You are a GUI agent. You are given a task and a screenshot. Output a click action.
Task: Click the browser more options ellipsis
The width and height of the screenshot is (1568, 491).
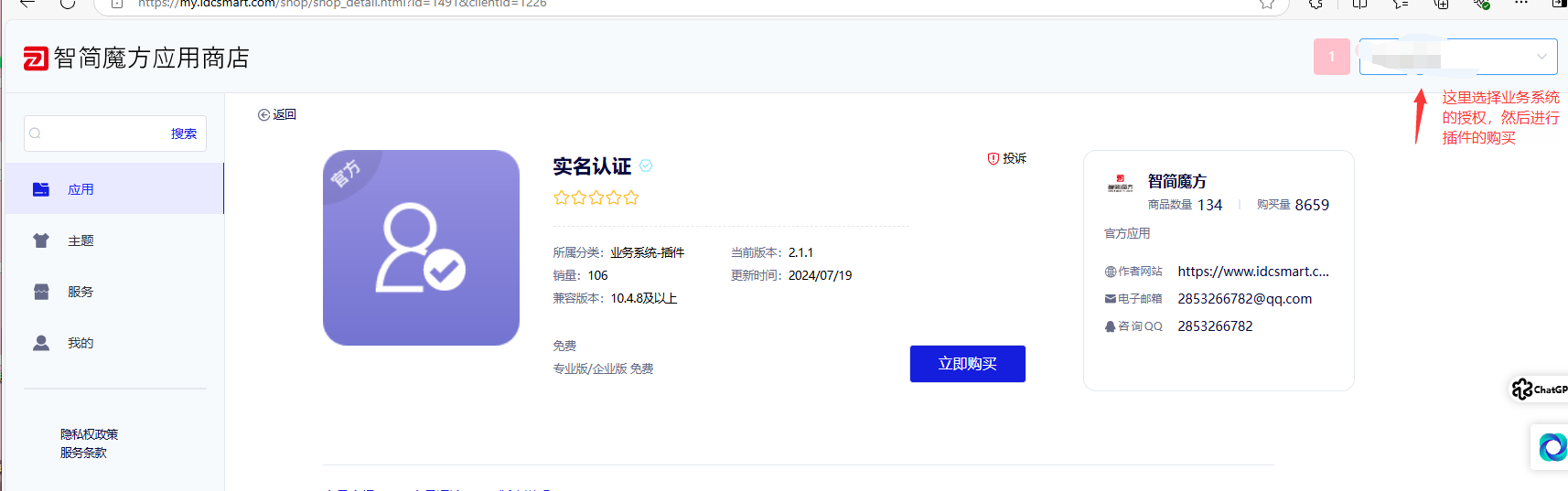pyautogui.click(x=1521, y=4)
